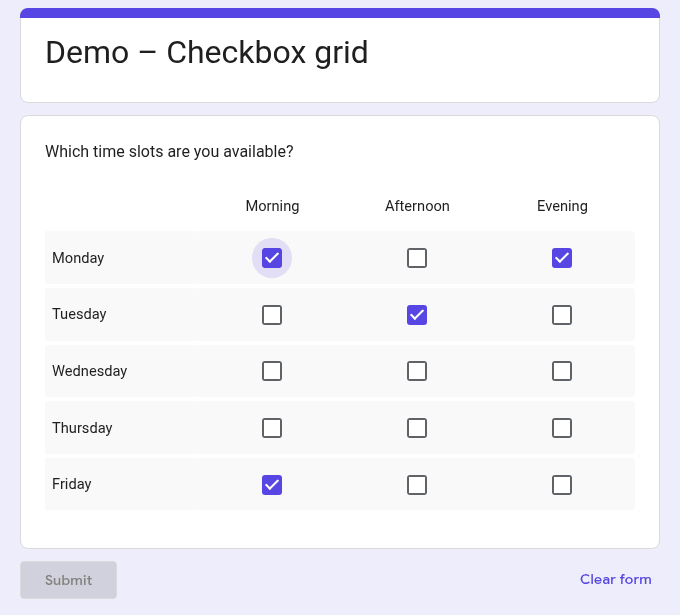
Task: Click the Thursday row label
Action: click(x=82, y=428)
